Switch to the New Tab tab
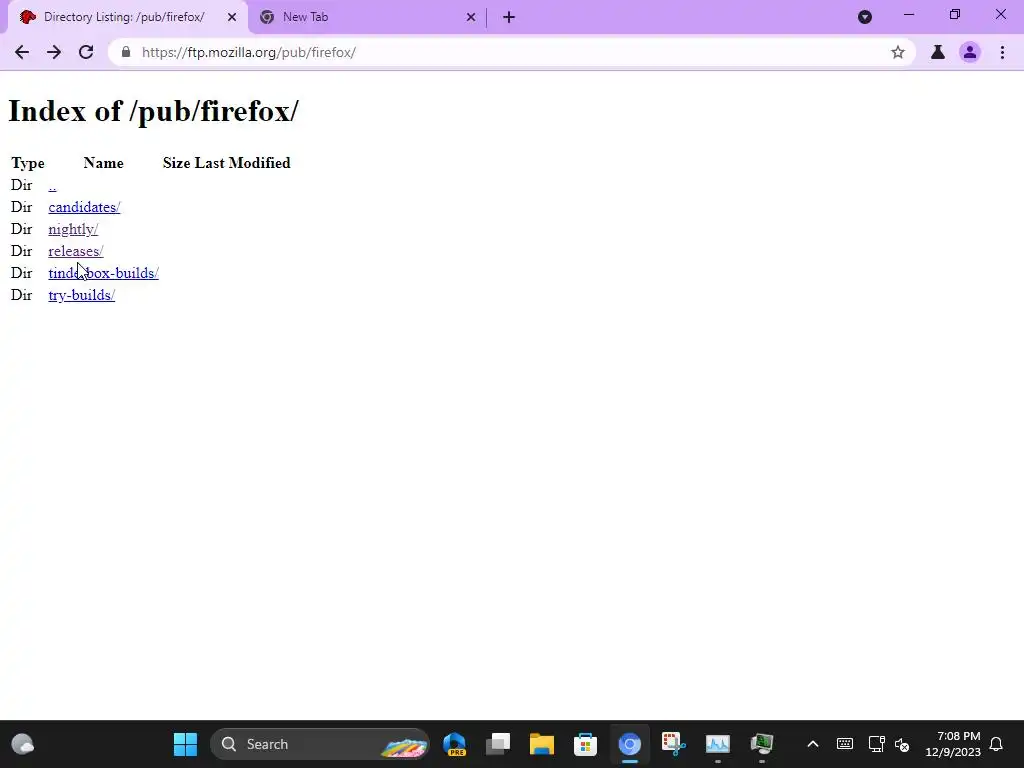This screenshot has height=768, width=1024. click(x=367, y=17)
